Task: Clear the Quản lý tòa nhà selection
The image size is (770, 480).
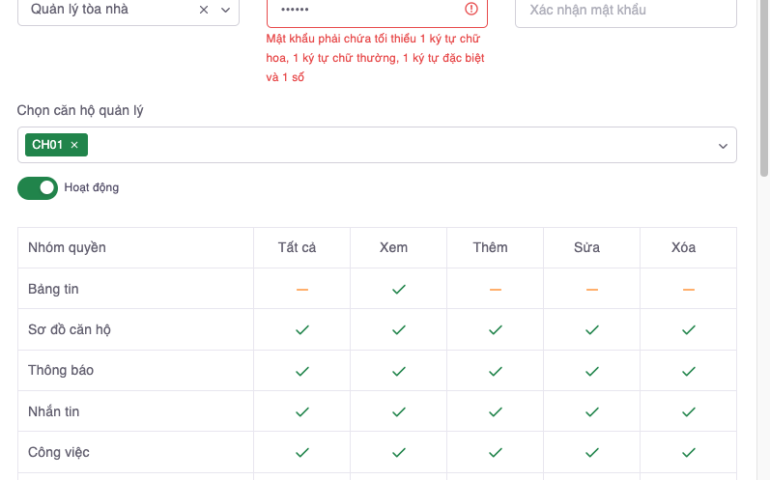Action: [204, 10]
